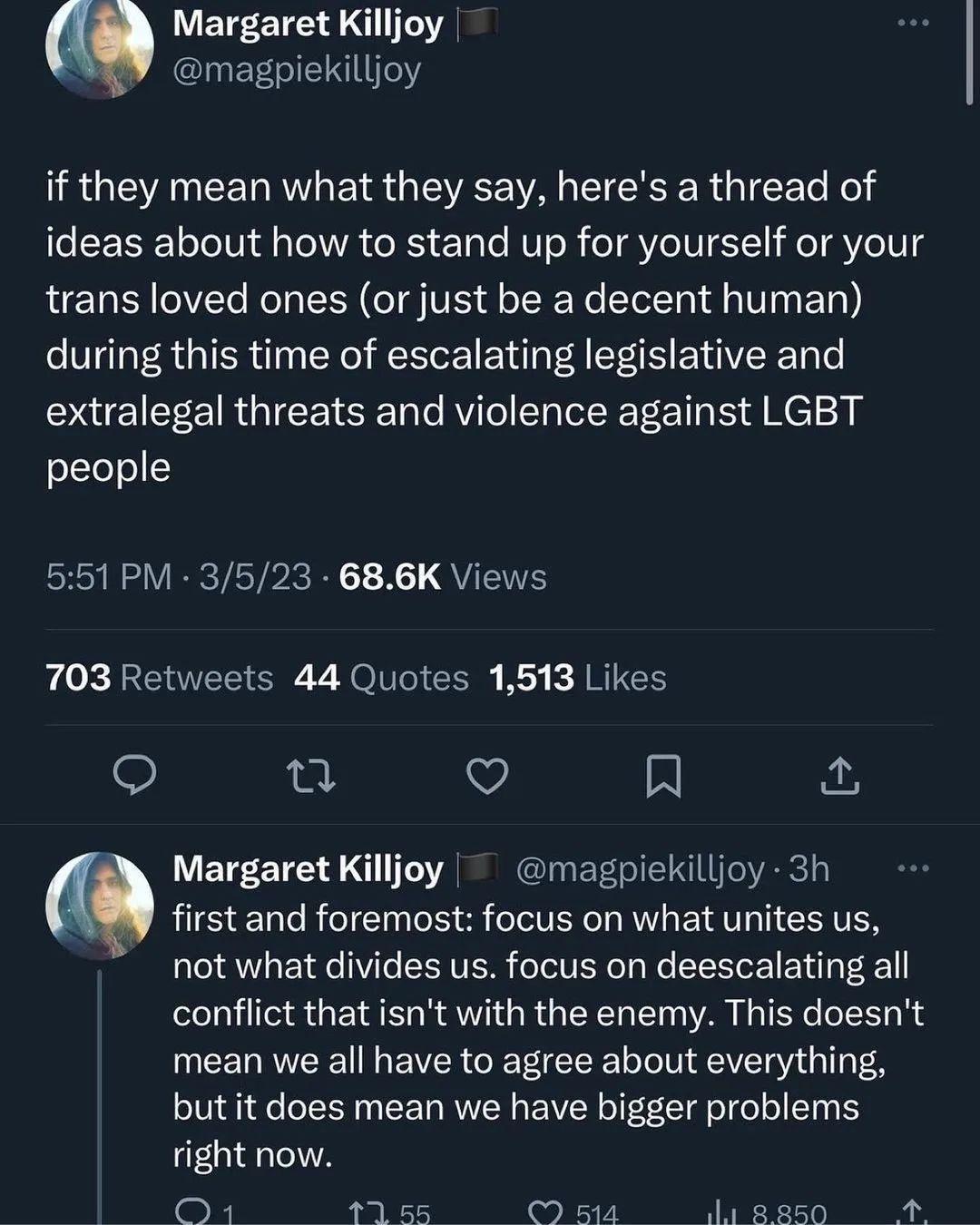The width and height of the screenshot is (980, 1225).
Task: See who liked the tweet via 1,513 Likes
Action: pyautogui.click(x=576, y=677)
